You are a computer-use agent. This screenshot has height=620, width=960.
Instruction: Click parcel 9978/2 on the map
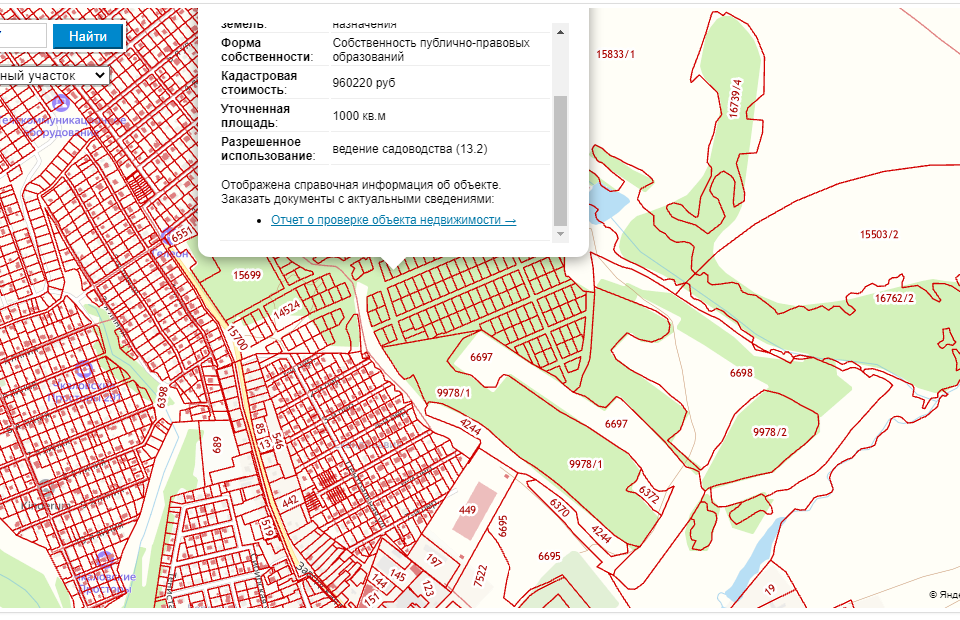click(769, 432)
